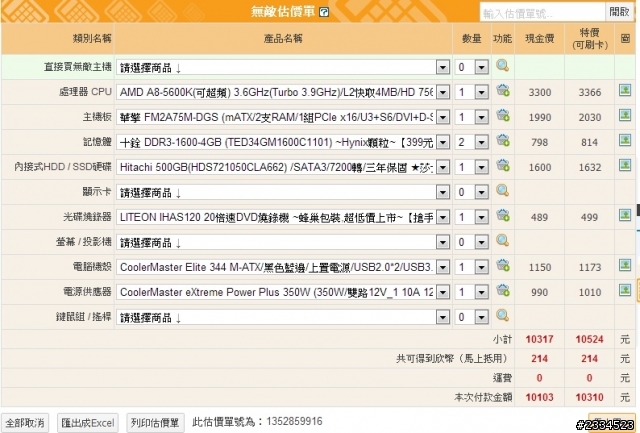
Task: Click the search magnifier in 鍵鼠組 / 搖桿 row
Action: 502,315
